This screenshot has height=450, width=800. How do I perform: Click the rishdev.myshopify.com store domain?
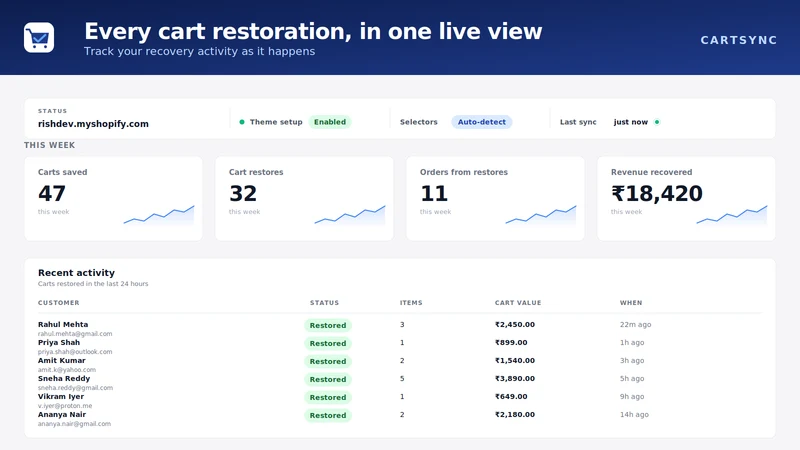click(93, 123)
